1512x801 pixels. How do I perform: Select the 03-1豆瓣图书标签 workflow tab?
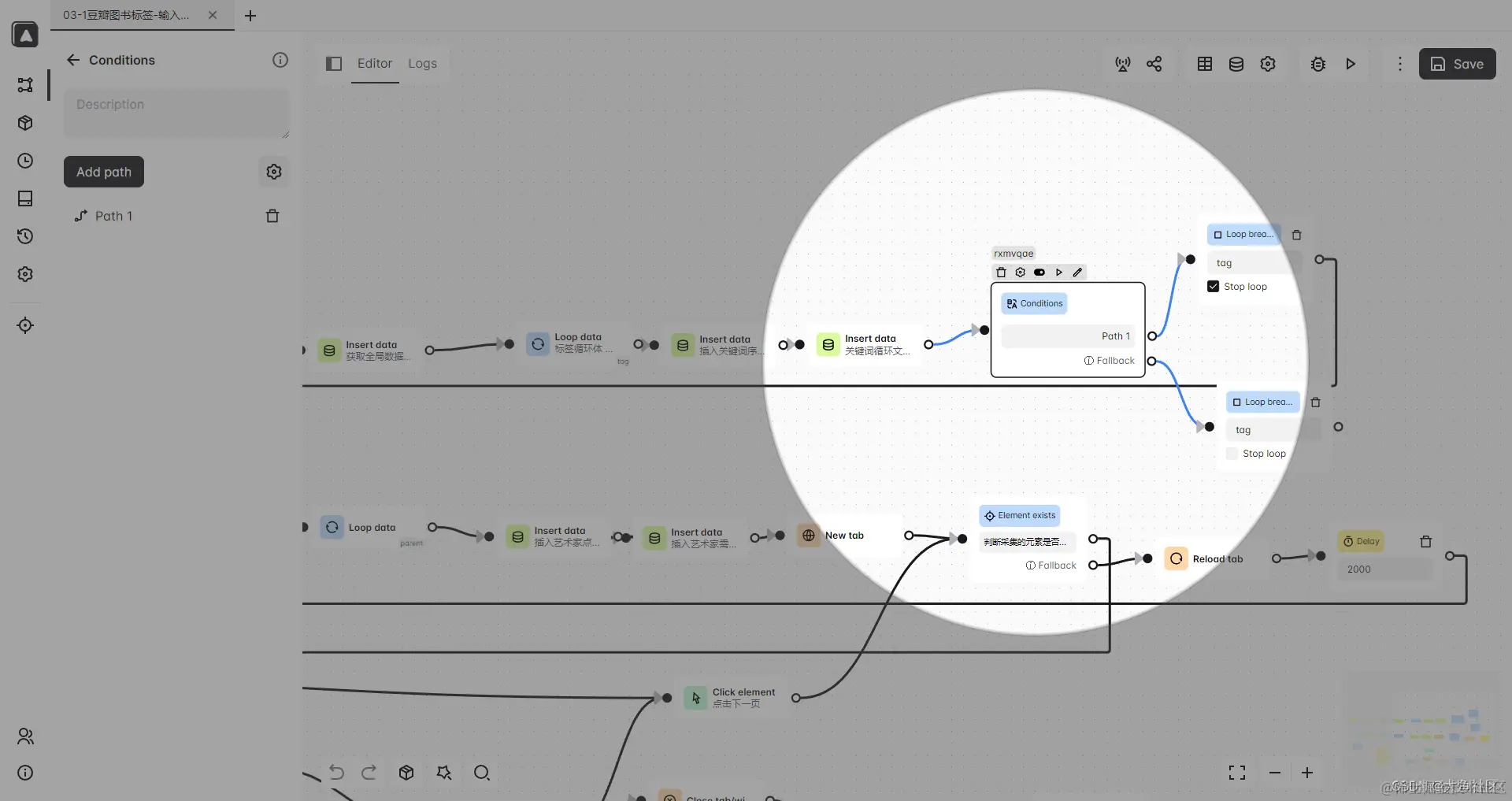[126, 15]
